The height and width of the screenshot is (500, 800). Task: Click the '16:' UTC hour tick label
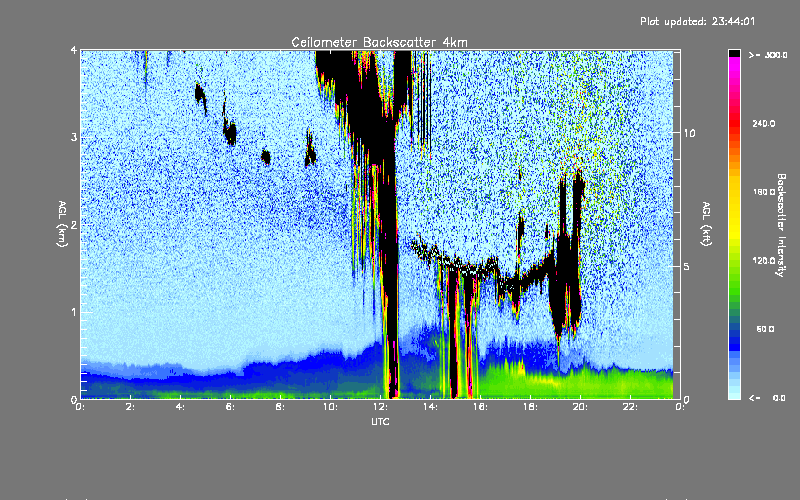480,407
